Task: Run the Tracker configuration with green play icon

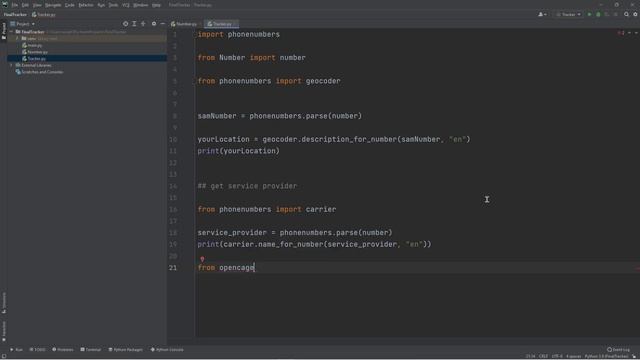Action: tap(589, 15)
